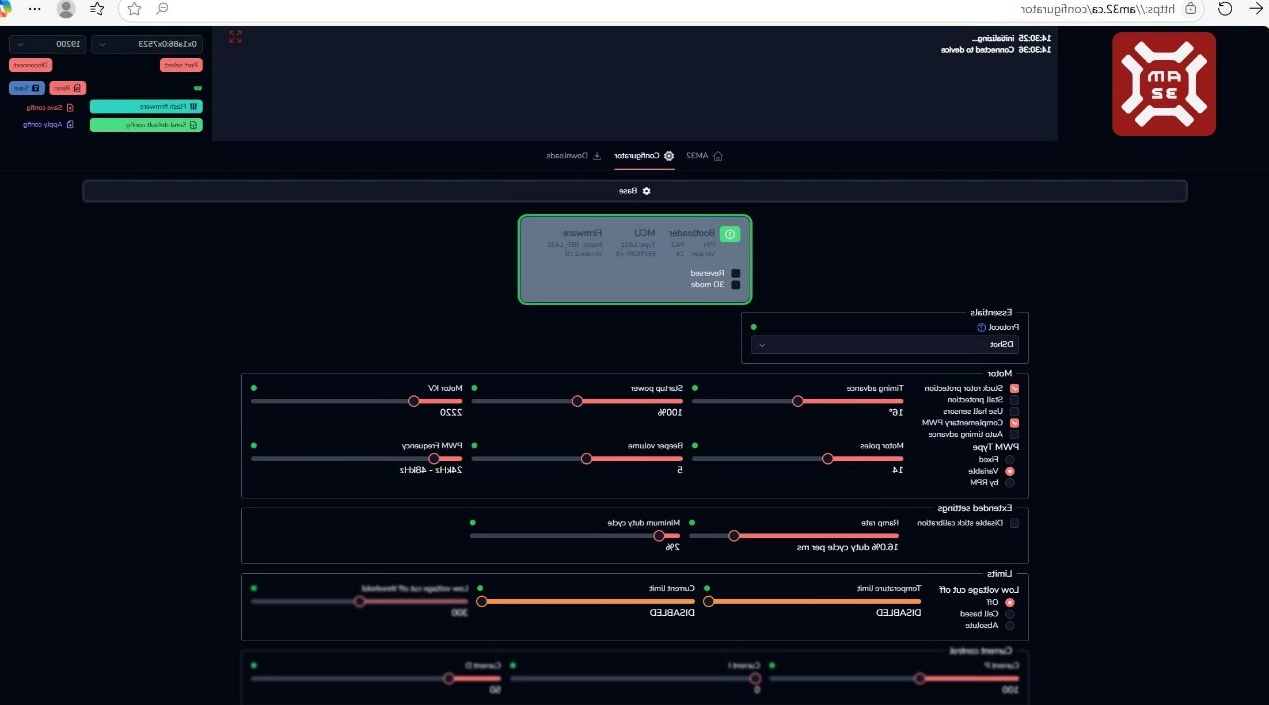The height and width of the screenshot is (705, 1269).
Task: Click the green info icon beside Bootloader
Action: pyautogui.click(x=730, y=234)
